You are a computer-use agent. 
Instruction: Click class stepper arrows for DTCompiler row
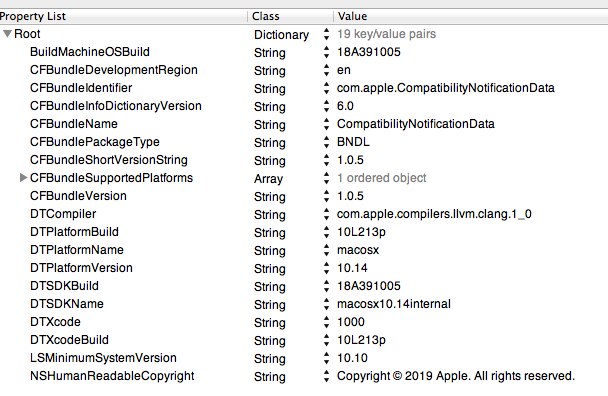pos(326,214)
